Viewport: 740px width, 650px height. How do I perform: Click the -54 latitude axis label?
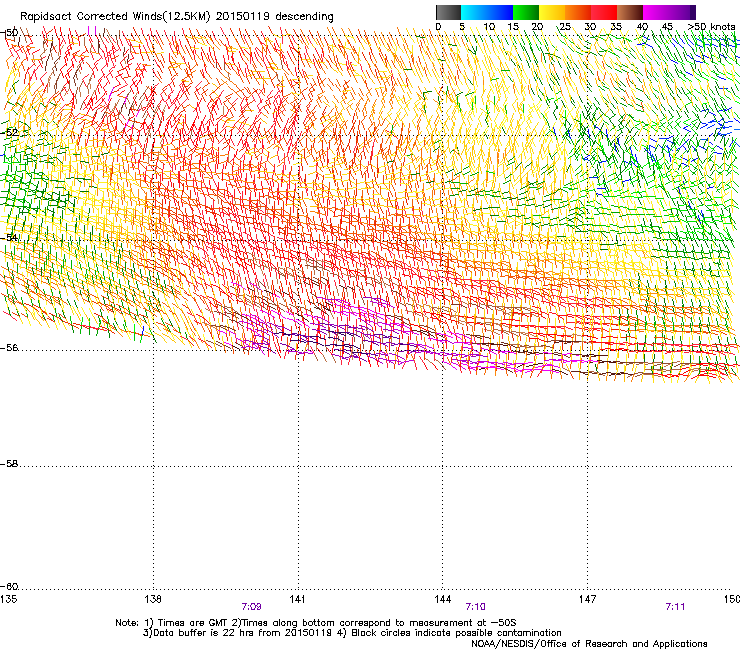coord(9,237)
